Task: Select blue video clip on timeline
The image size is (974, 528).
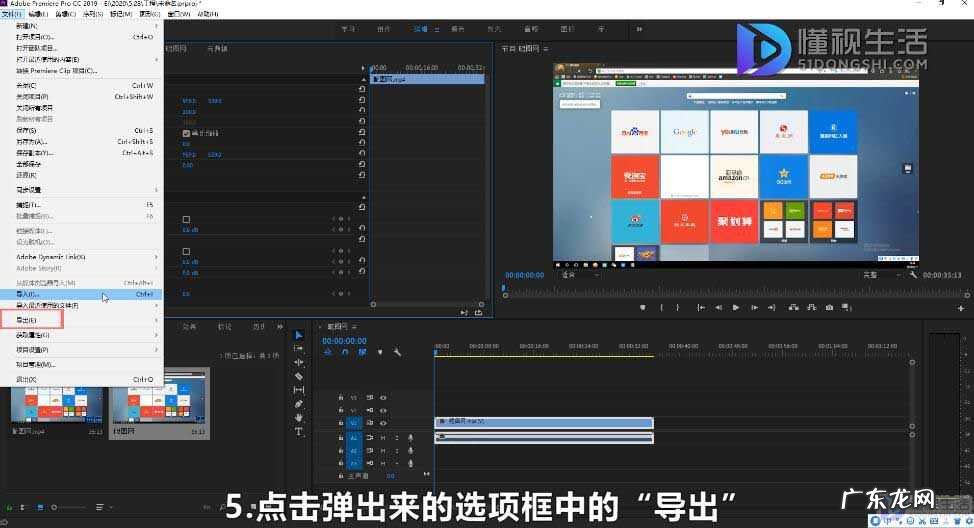Action: click(x=544, y=422)
